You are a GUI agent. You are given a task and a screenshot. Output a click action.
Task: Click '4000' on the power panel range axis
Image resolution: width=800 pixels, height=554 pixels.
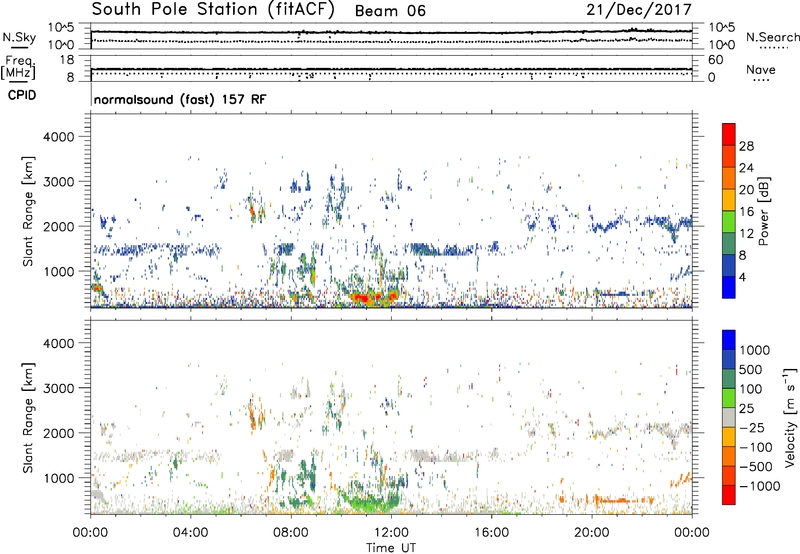[x=59, y=137]
